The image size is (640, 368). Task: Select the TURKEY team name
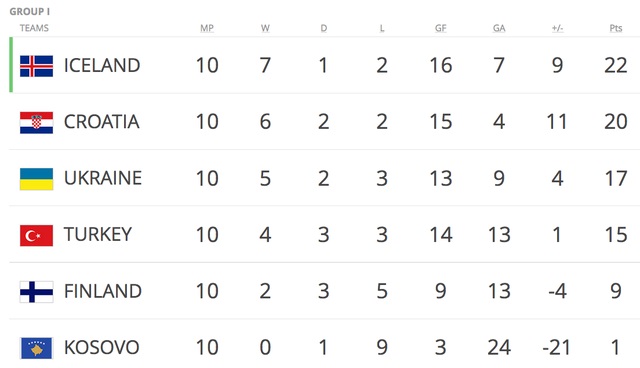click(98, 235)
